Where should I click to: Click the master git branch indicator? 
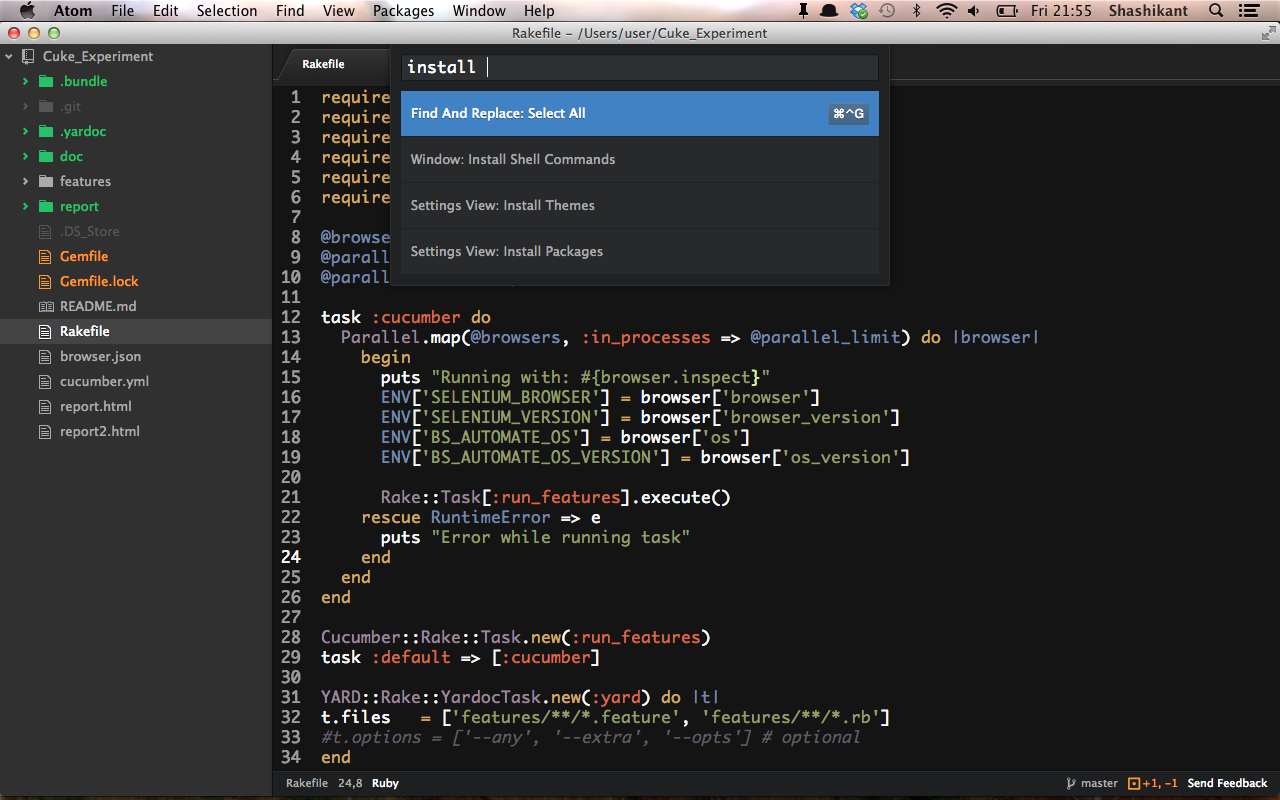pos(1092,783)
